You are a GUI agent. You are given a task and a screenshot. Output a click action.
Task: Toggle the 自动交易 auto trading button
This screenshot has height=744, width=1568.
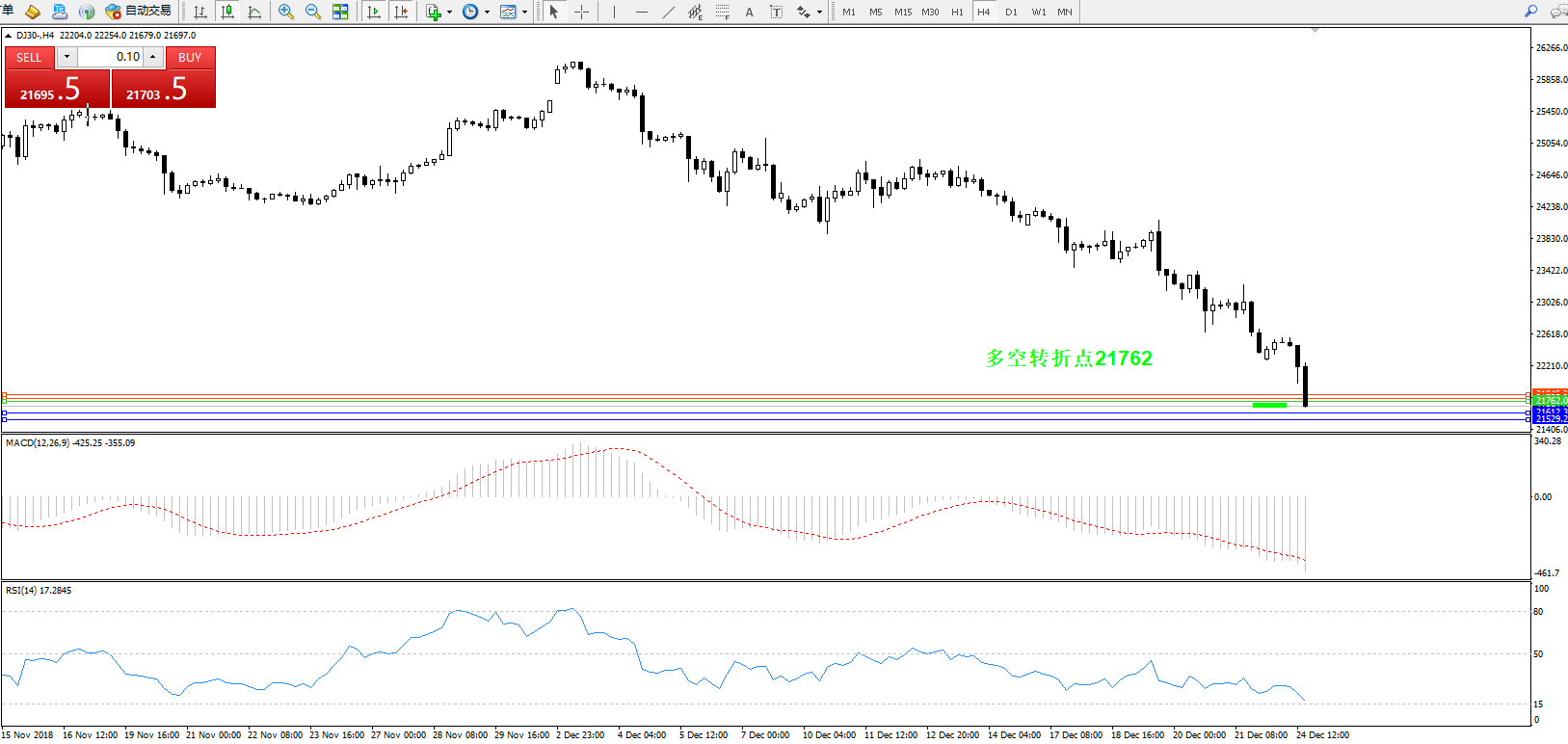click(x=138, y=12)
